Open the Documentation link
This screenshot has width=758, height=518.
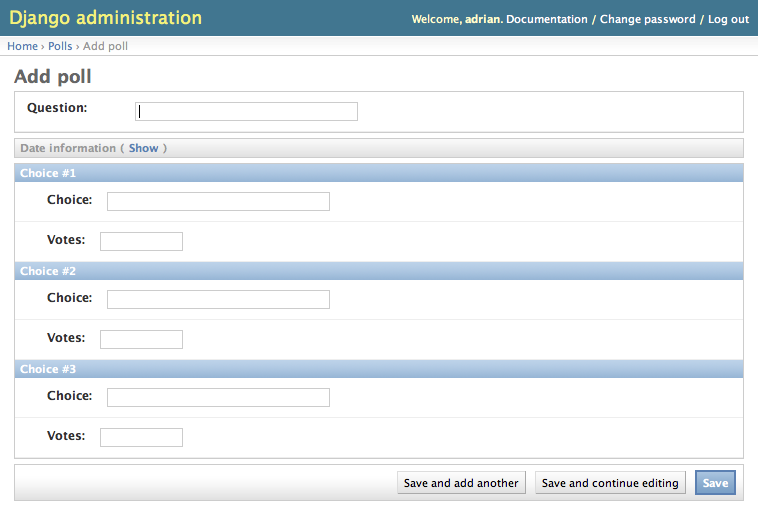[x=547, y=19]
